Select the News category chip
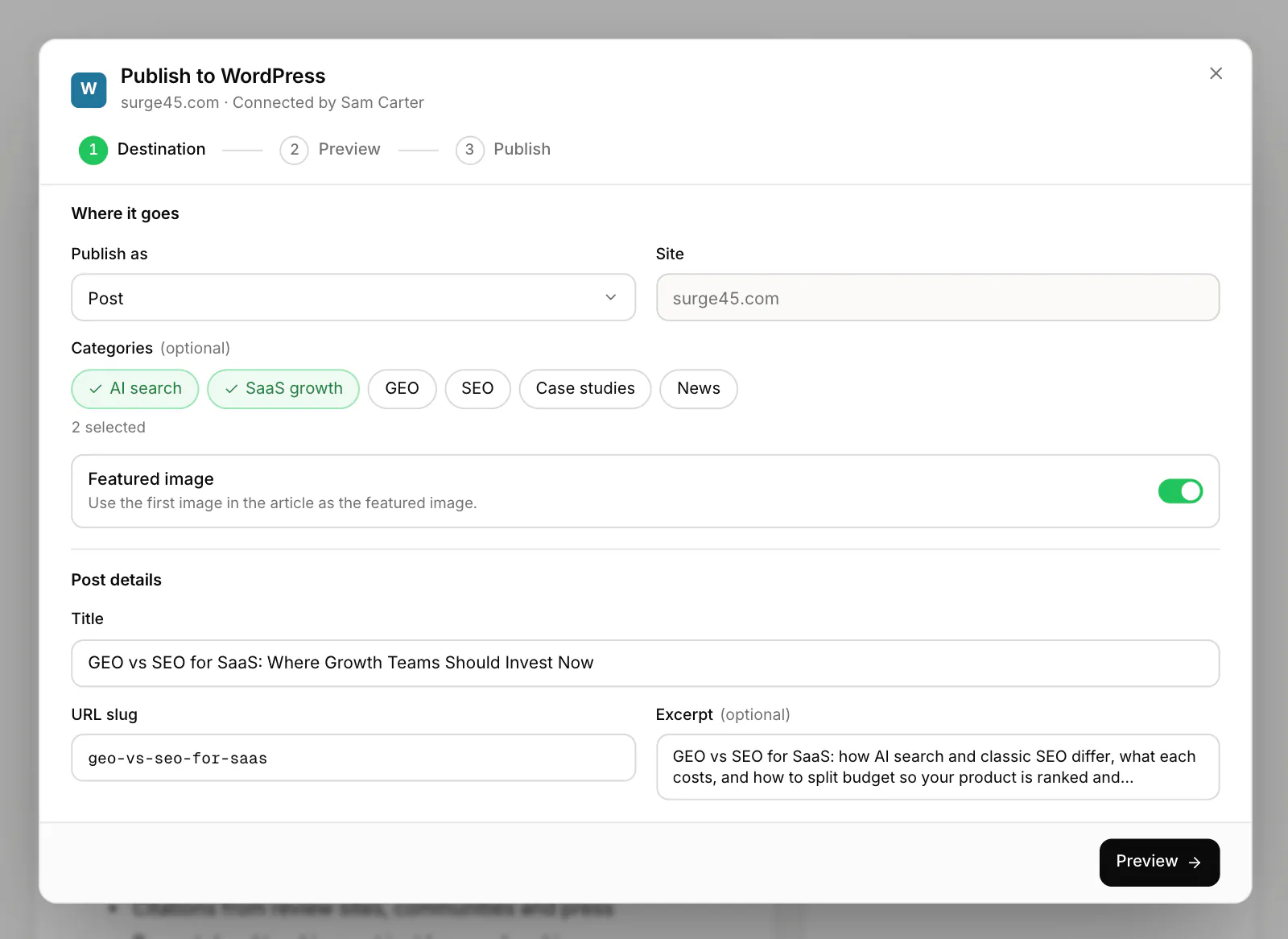 pyautogui.click(x=698, y=389)
